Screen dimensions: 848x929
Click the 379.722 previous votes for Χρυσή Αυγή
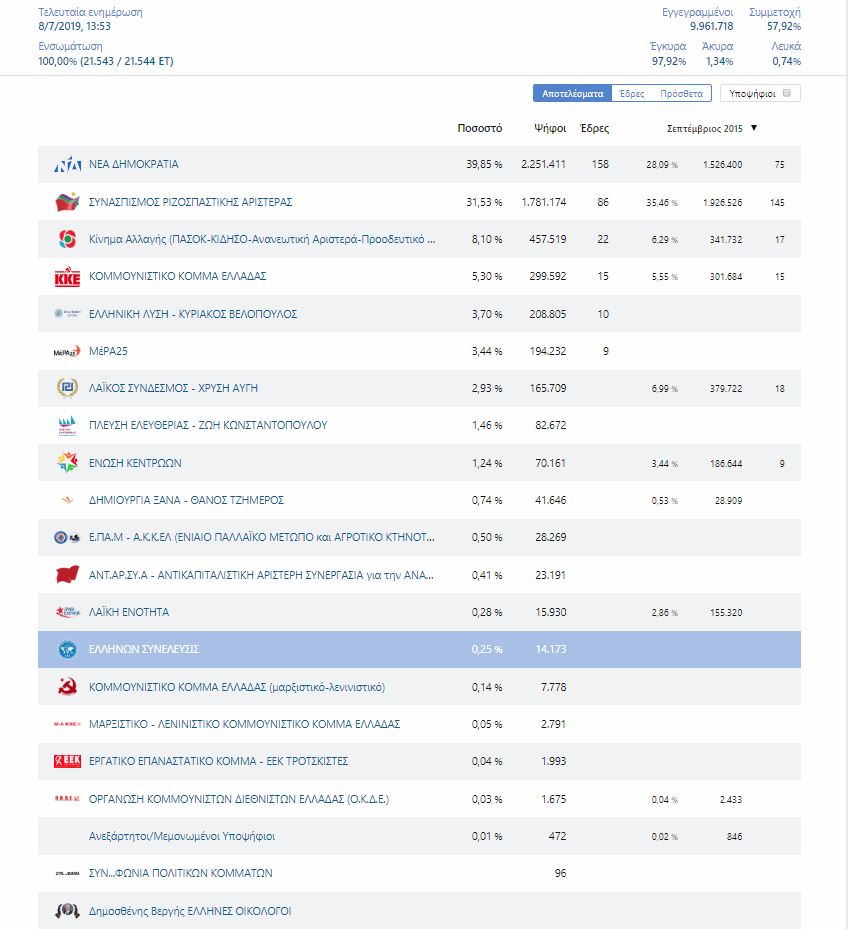(x=726, y=389)
